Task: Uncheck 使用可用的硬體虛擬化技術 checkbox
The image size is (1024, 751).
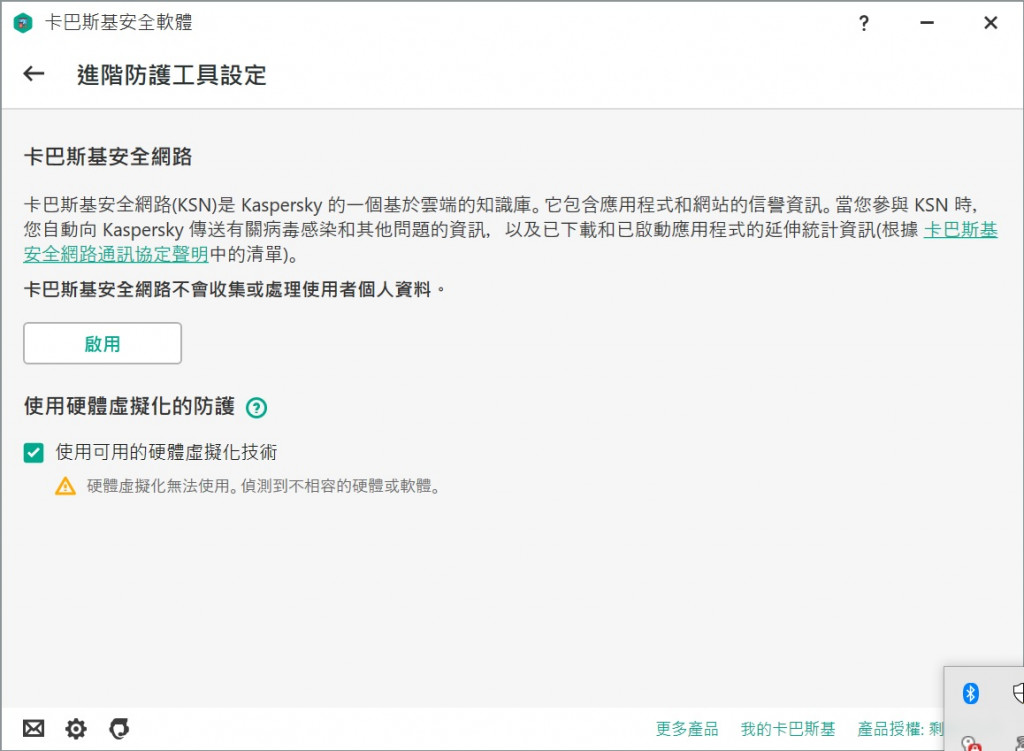Action: (33, 452)
